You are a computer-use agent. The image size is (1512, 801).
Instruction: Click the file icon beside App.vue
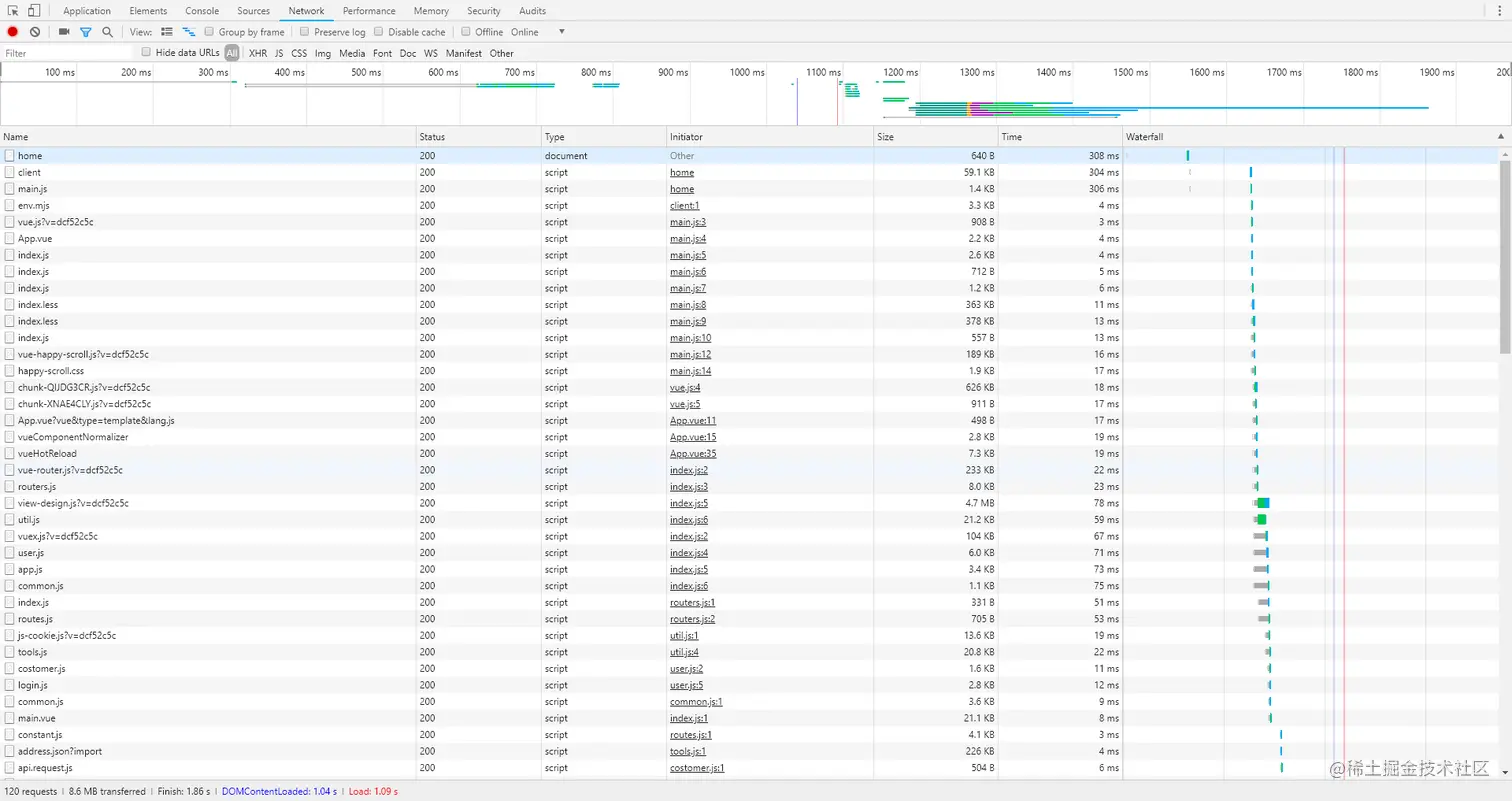point(9,239)
